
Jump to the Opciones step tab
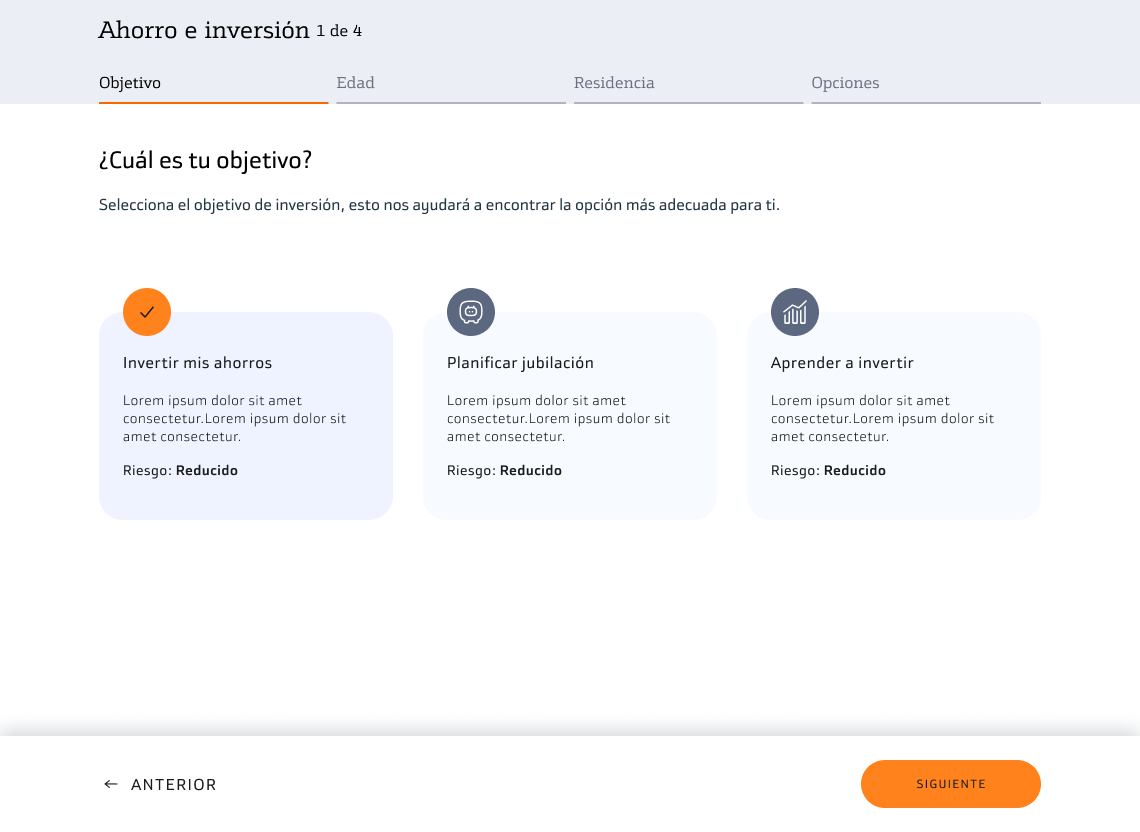(x=845, y=83)
